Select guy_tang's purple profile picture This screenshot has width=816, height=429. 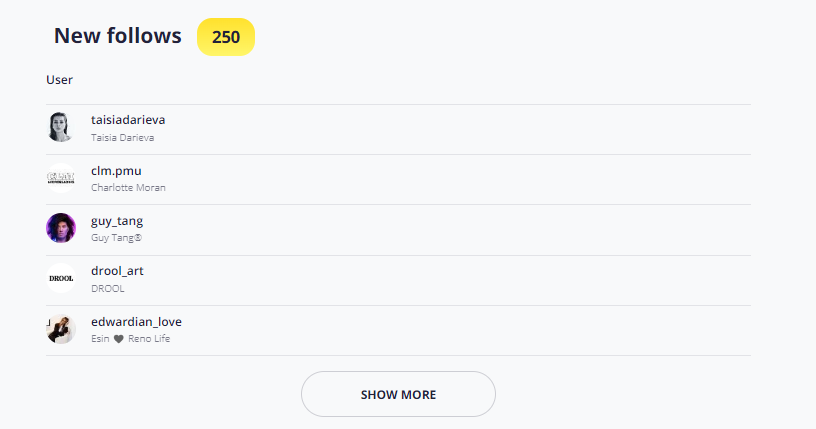pyautogui.click(x=61, y=228)
